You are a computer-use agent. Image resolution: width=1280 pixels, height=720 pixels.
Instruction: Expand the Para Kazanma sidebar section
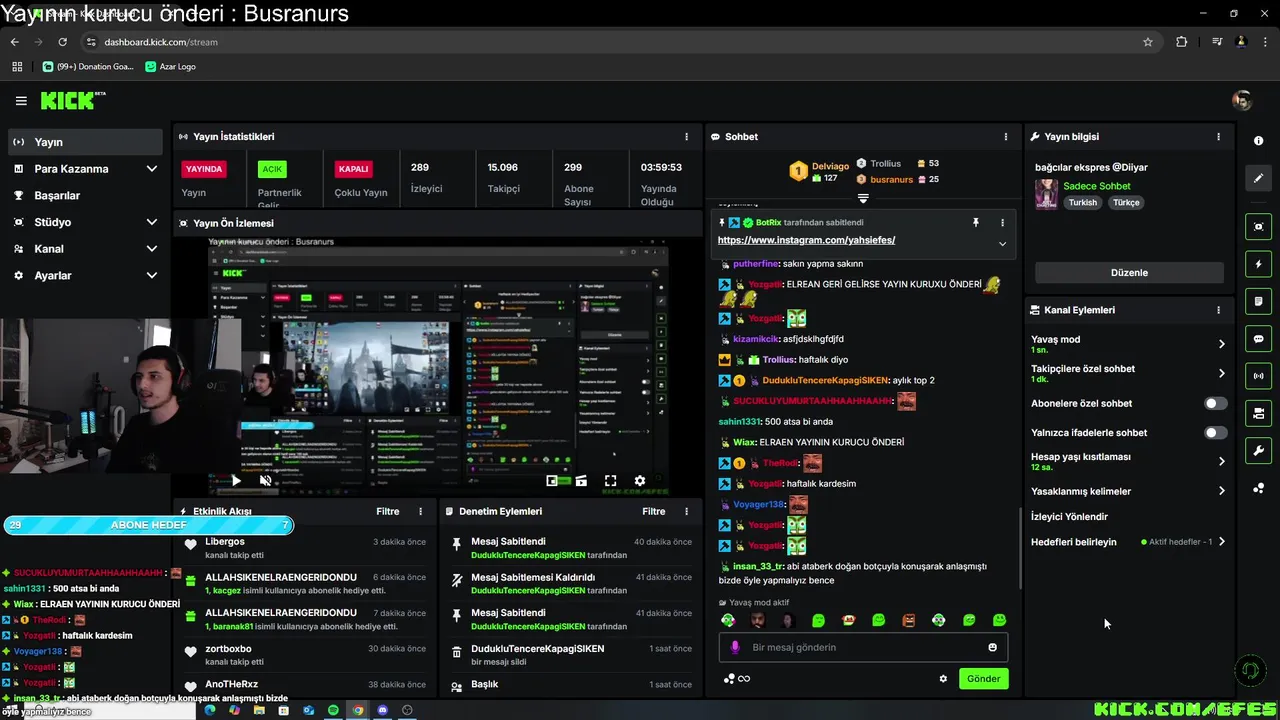point(152,169)
